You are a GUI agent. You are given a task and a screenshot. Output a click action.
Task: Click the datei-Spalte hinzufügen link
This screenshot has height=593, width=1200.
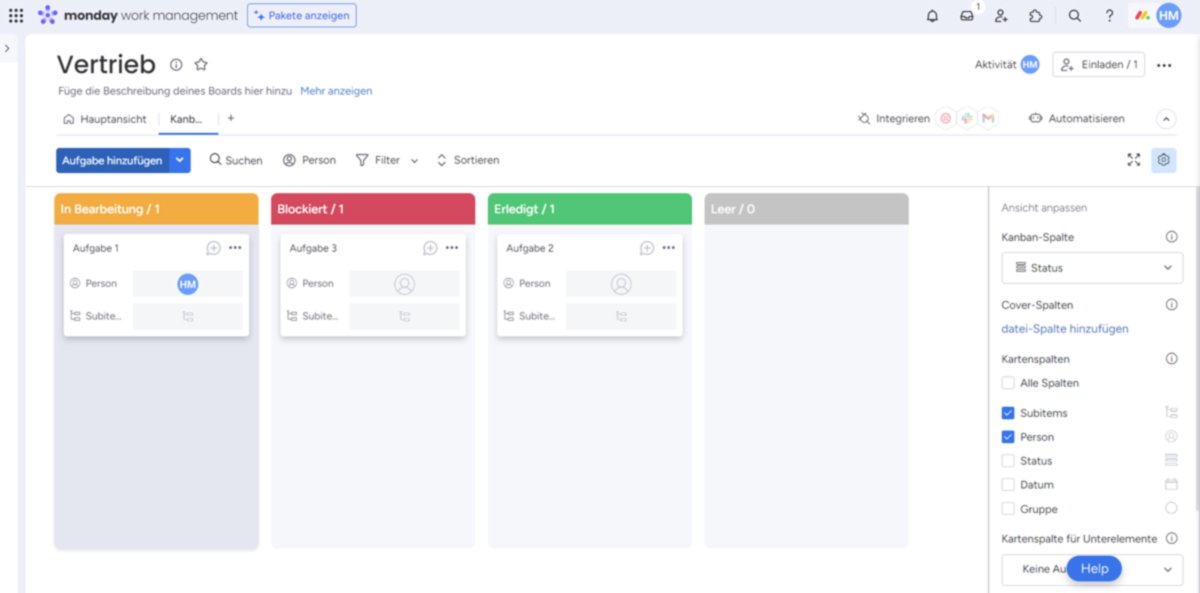[1063, 328]
